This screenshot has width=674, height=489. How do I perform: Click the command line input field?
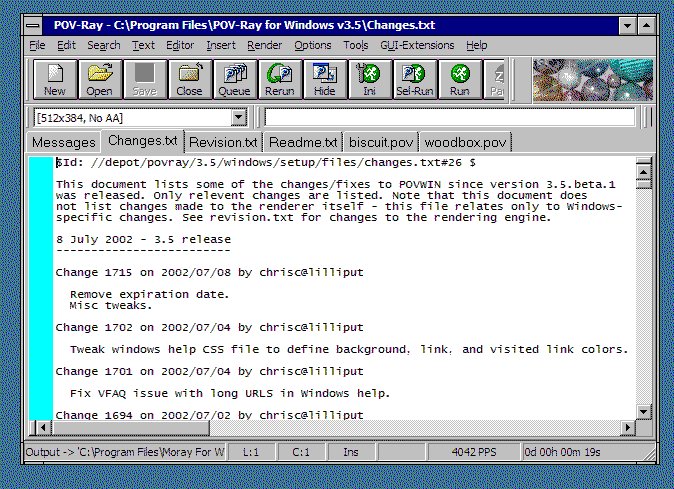coord(450,117)
